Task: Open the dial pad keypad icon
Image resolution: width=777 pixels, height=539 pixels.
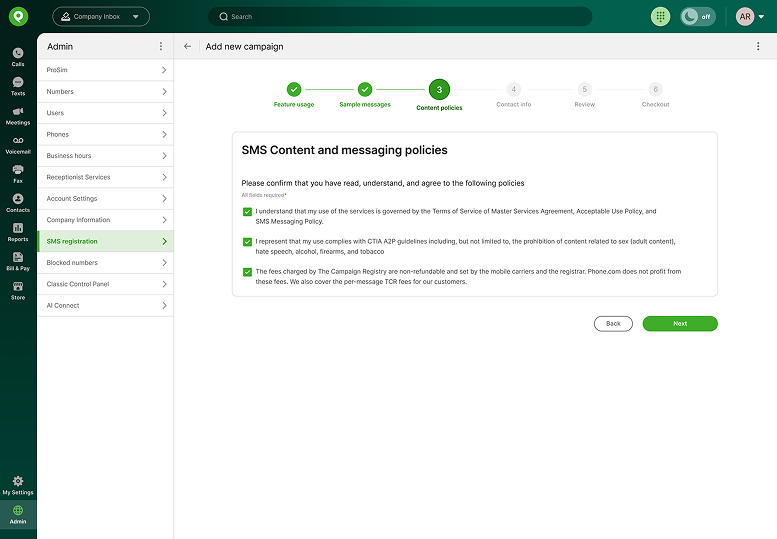Action: (660, 16)
